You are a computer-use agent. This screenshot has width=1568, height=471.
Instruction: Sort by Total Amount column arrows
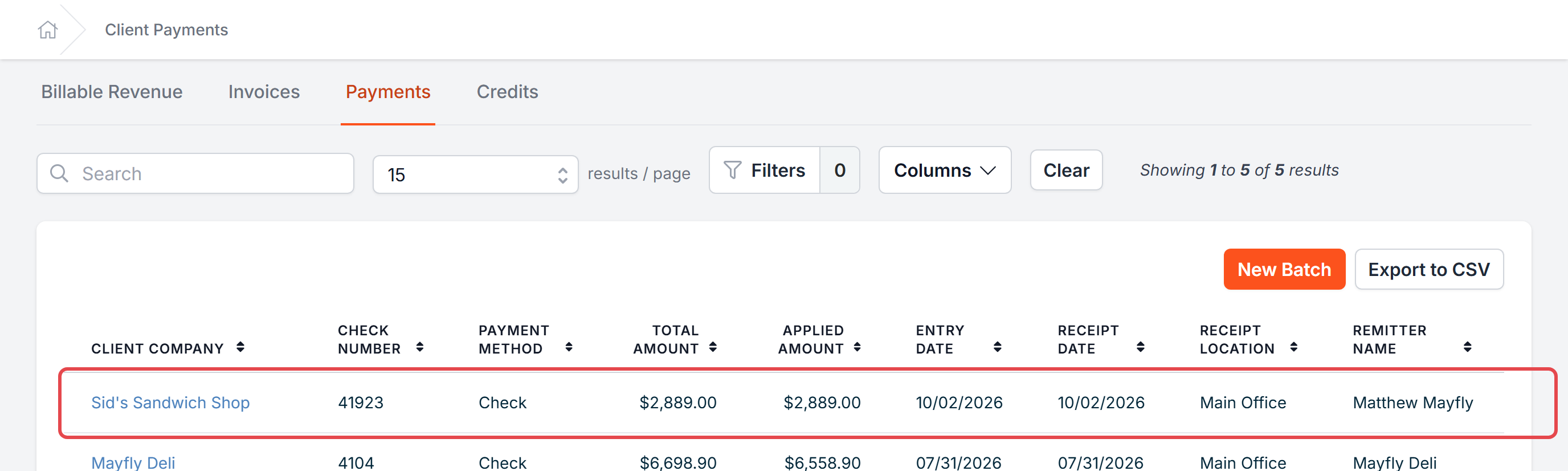[713, 347]
